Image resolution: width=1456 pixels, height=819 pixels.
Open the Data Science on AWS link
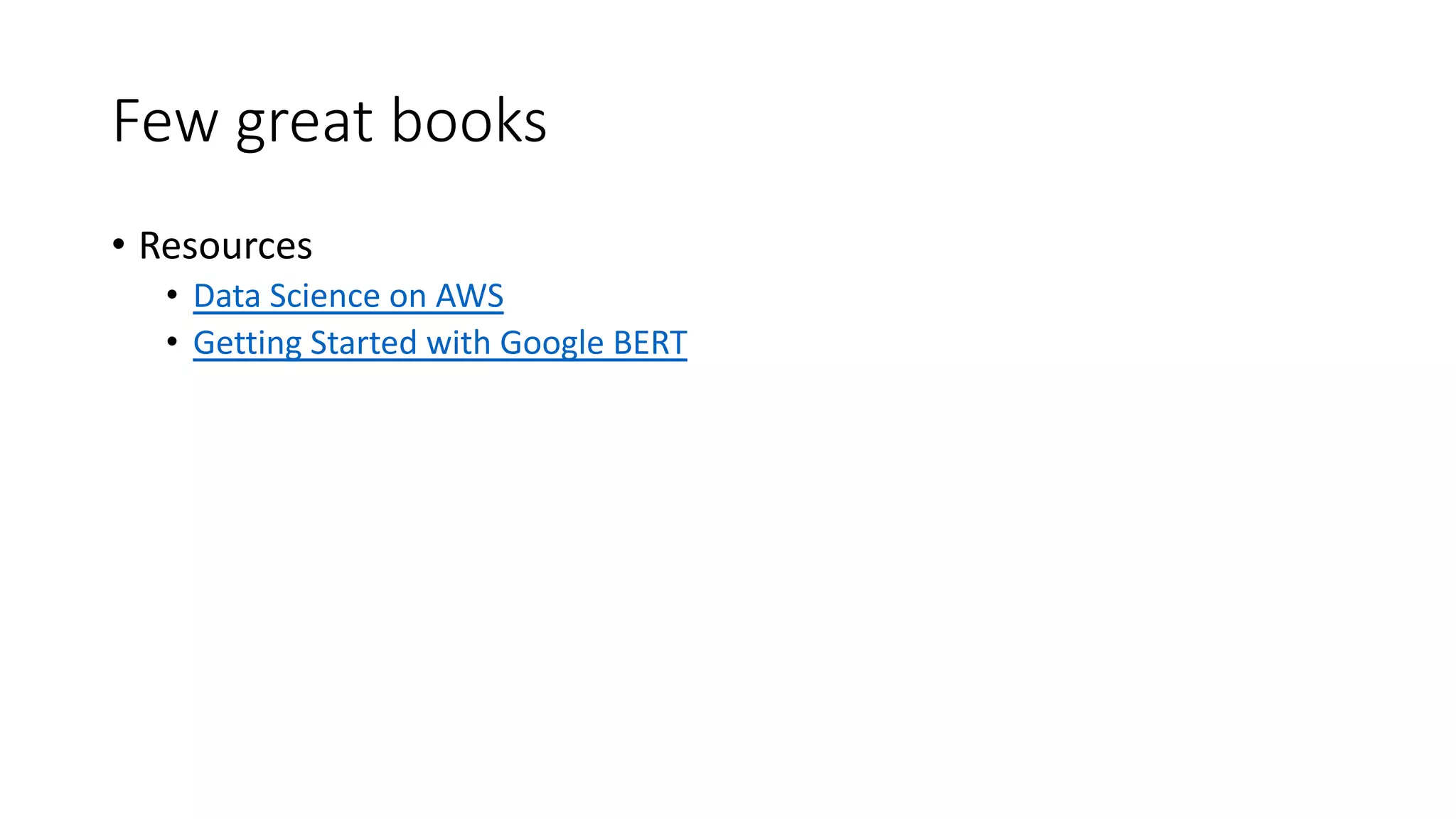(348, 296)
